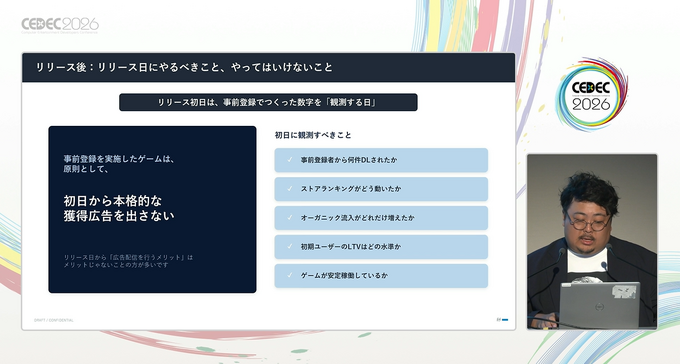Click checkmark beside ストアランキングがどう動いたか
This screenshot has height=364, width=680.
(x=290, y=189)
